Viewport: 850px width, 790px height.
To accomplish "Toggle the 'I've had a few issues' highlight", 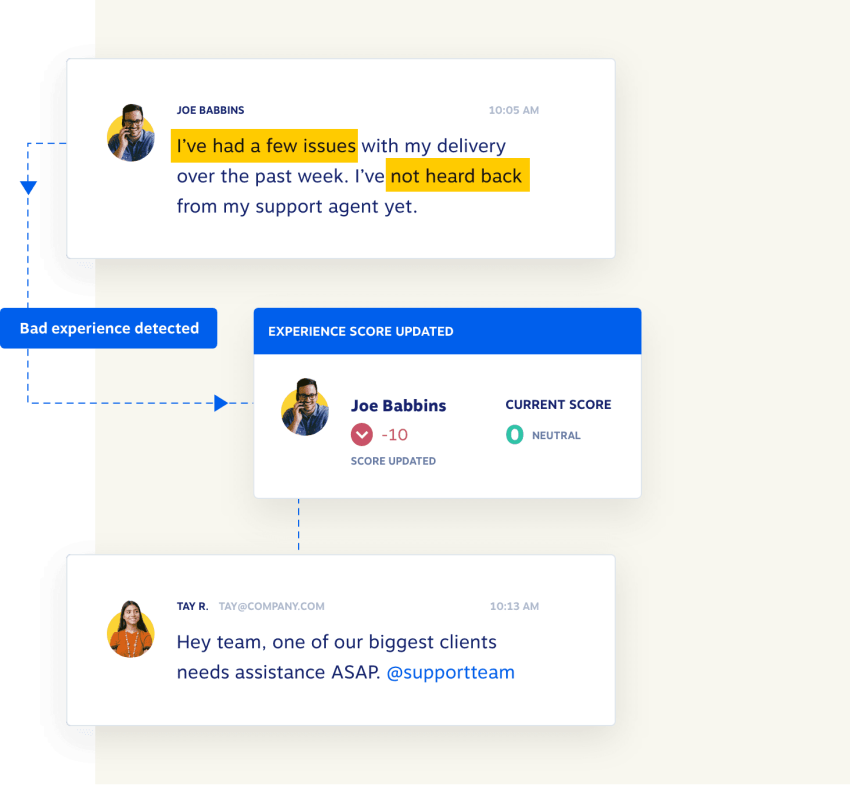I will 264,146.
